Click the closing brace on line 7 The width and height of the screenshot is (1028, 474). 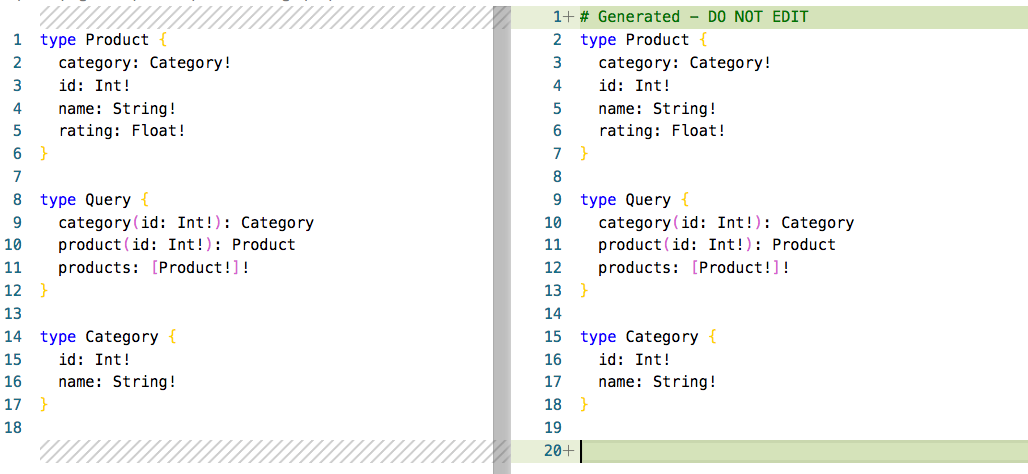[584, 154]
